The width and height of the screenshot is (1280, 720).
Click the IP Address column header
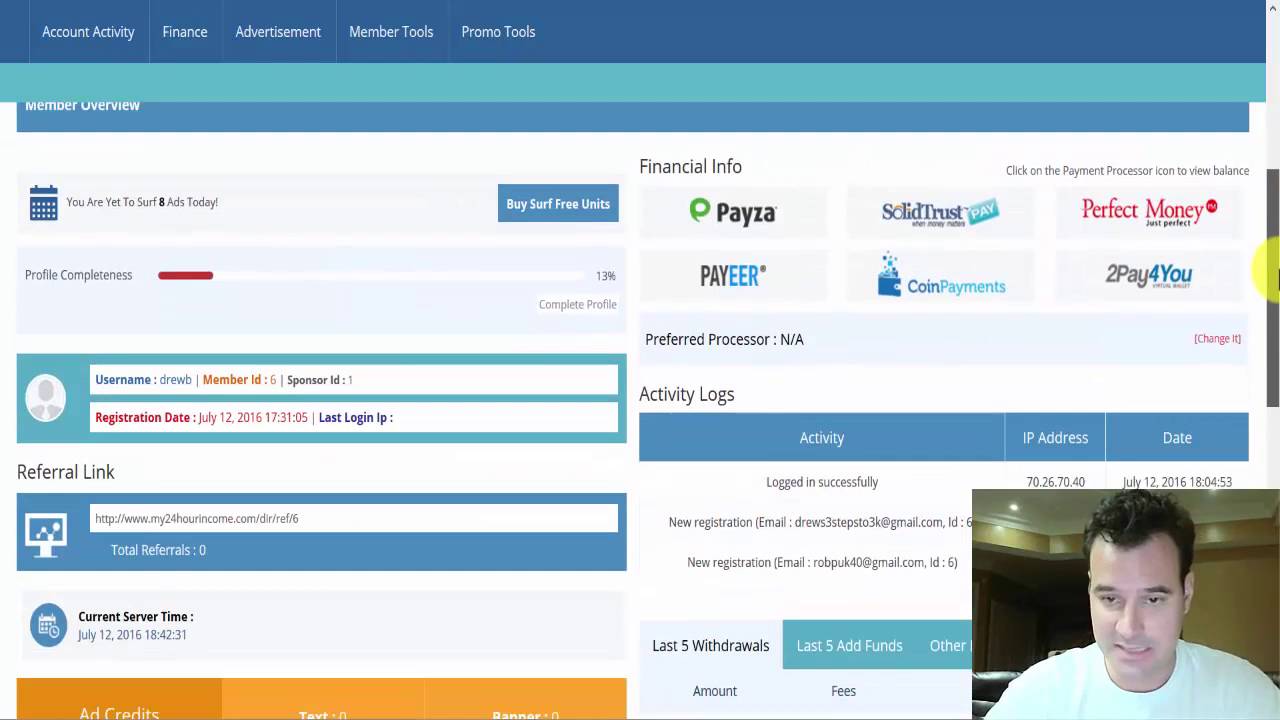point(1055,437)
